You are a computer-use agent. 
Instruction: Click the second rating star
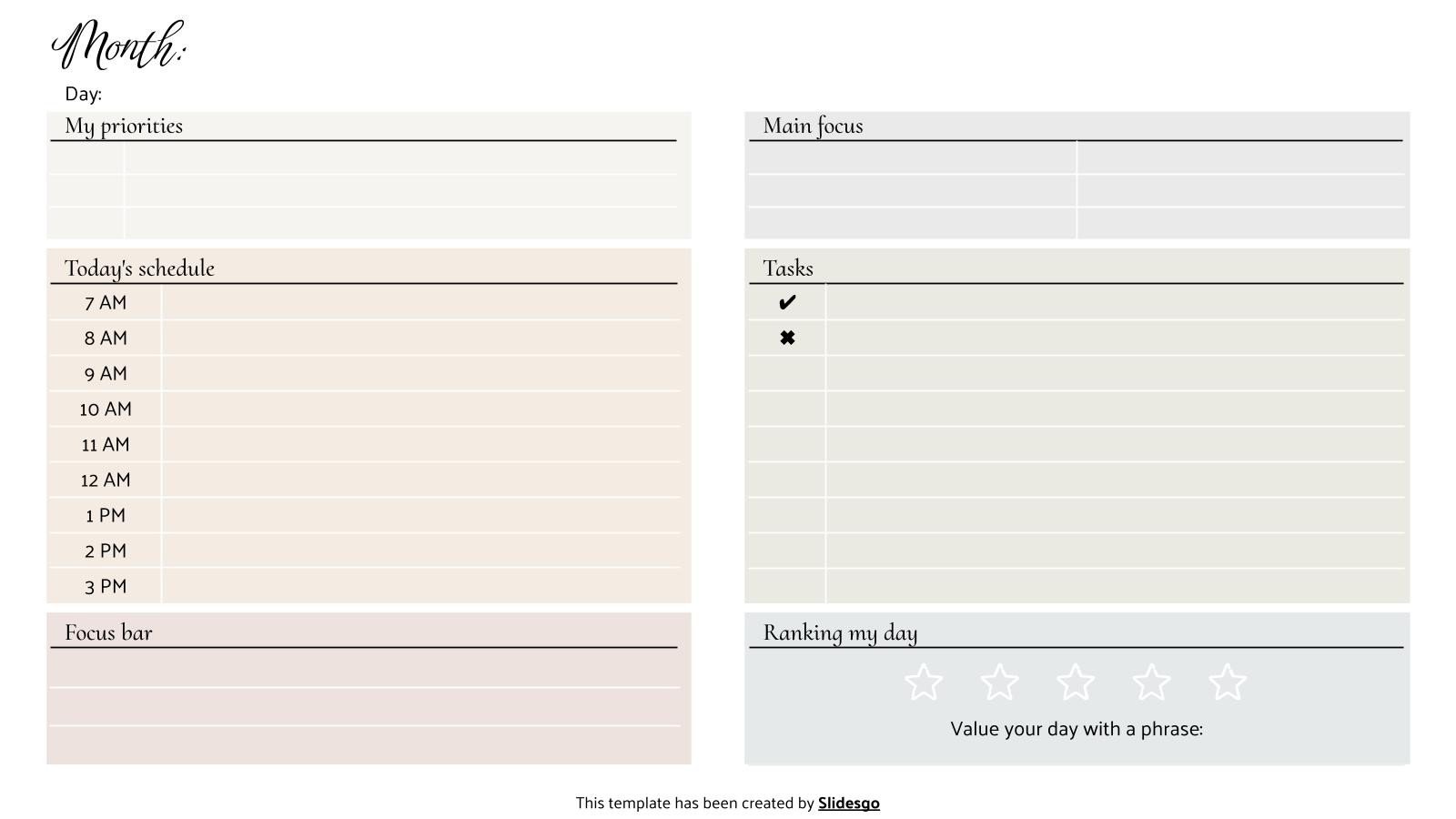999,682
